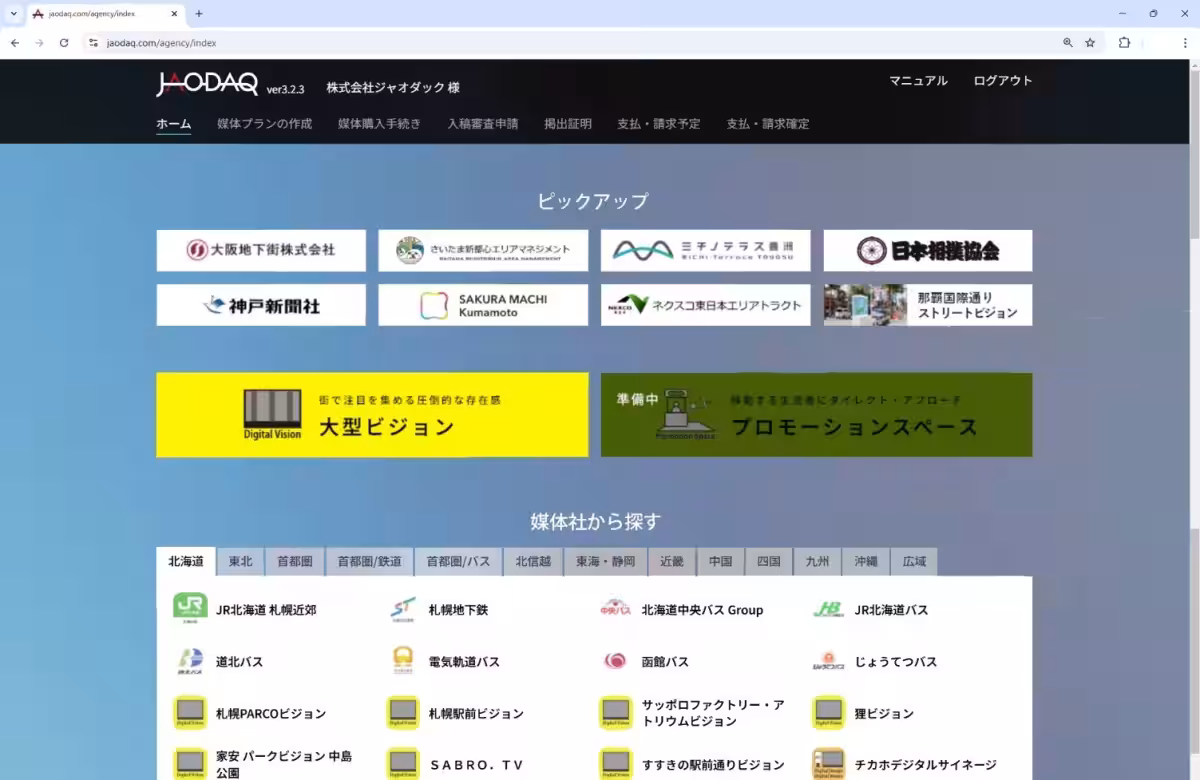The height and width of the screenshot is (780, 1200).
Task: Click the 函館バス circular logo icon
Action: point(616,660)
